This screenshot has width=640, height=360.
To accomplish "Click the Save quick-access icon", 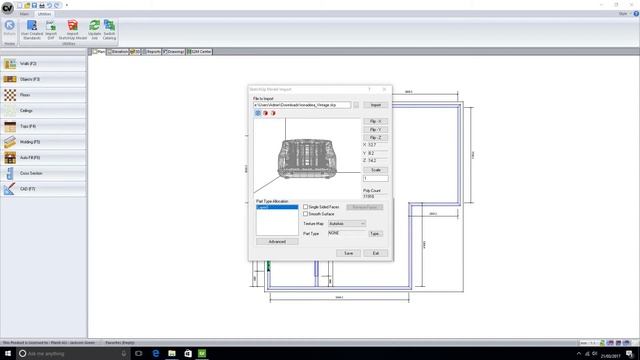I will [x=34, y=5].
